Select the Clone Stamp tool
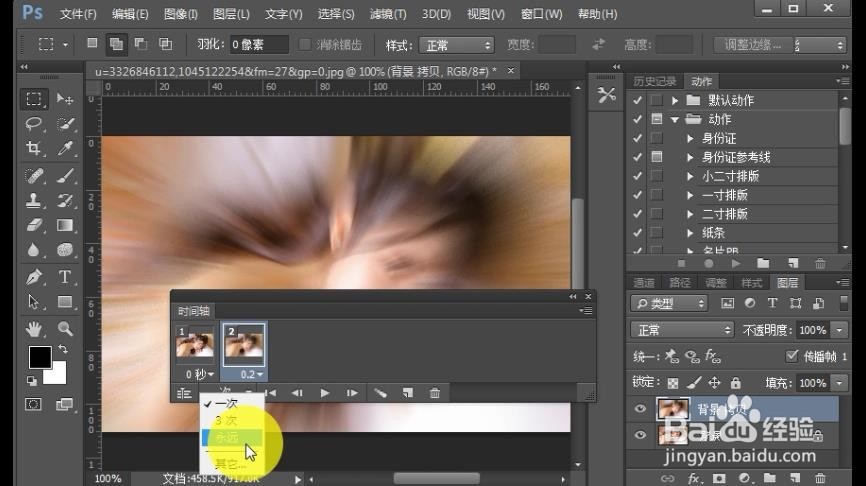This screenshot has width=866, height=486. 34,200
